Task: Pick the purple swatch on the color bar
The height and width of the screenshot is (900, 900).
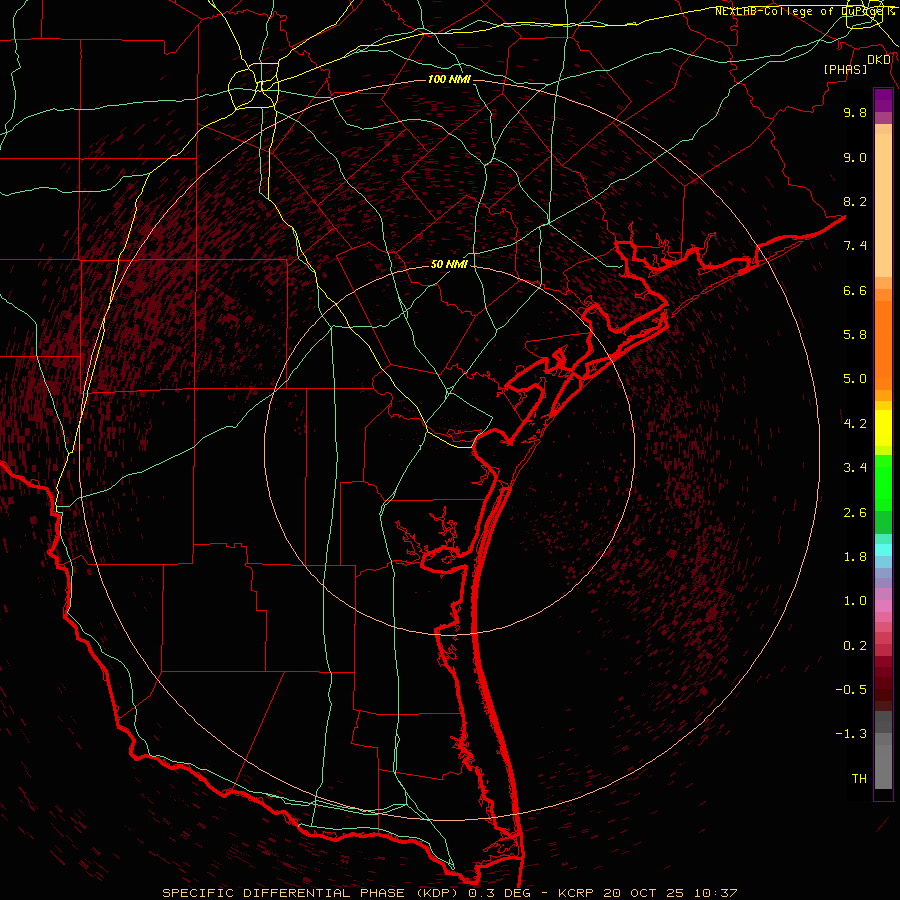Action: (883, 100)
